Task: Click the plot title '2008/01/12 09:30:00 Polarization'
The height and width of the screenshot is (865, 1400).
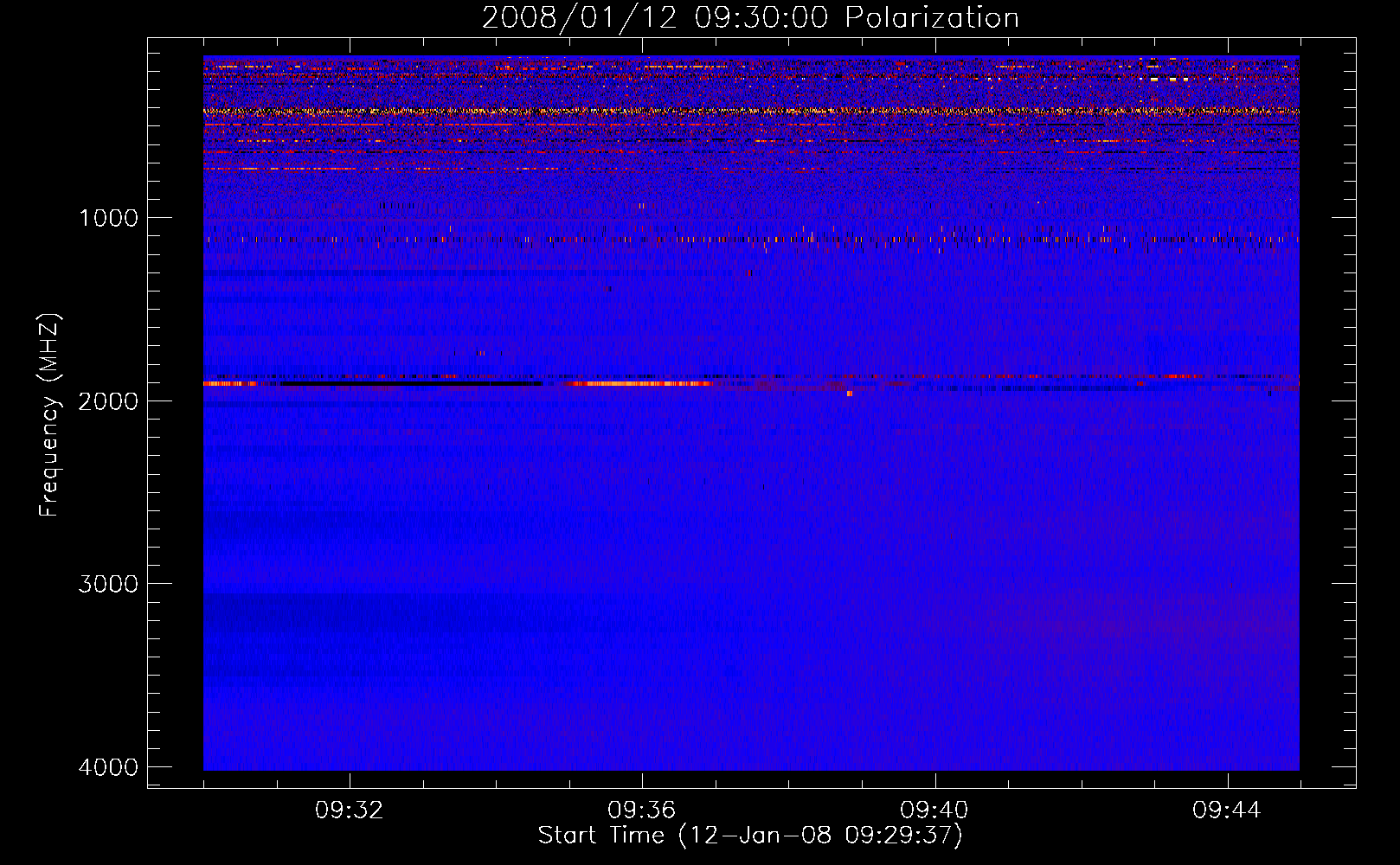Action: (750, 17)
